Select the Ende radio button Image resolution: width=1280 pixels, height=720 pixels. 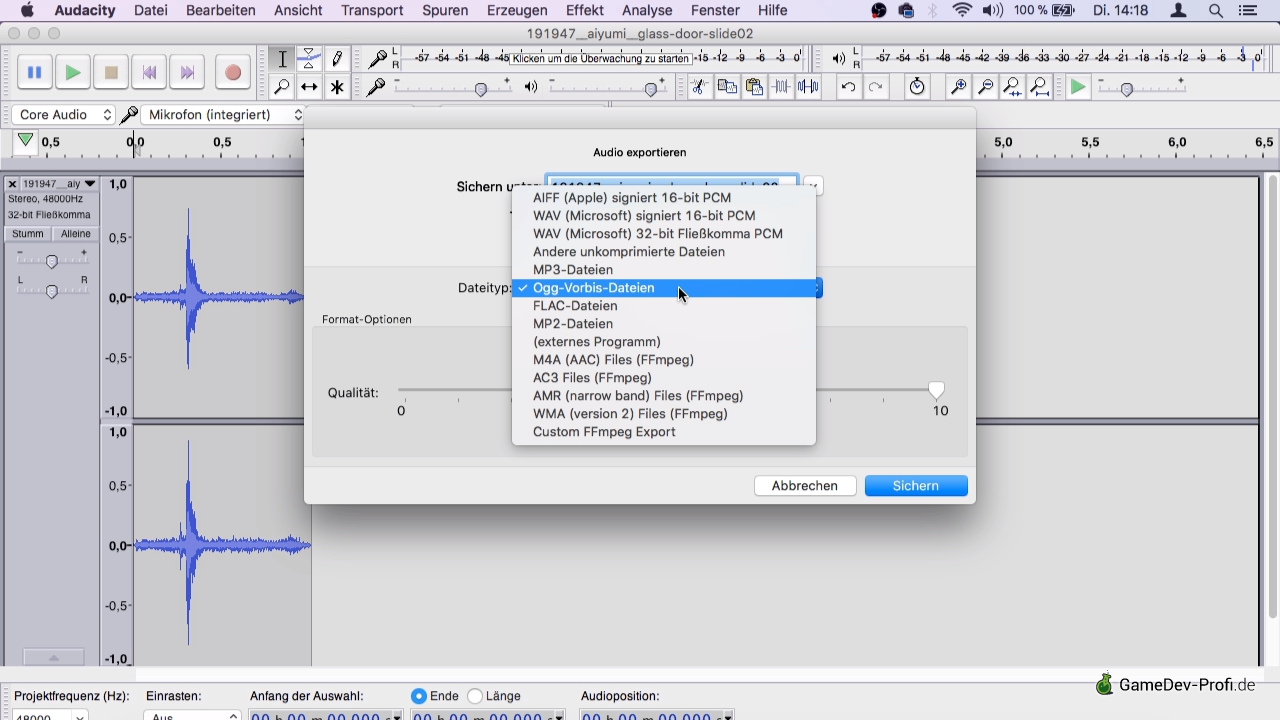pyautogui.click(x=418, y=696)
